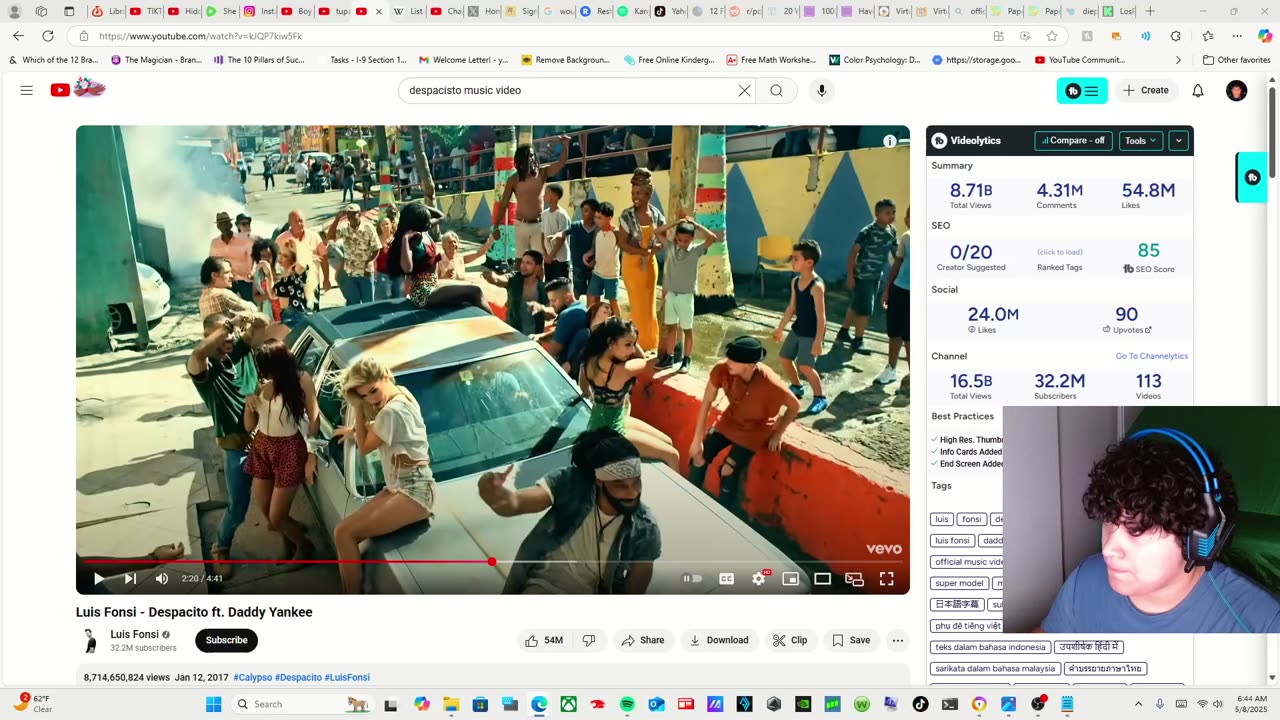Switch to theater mode

click(822, 578)
